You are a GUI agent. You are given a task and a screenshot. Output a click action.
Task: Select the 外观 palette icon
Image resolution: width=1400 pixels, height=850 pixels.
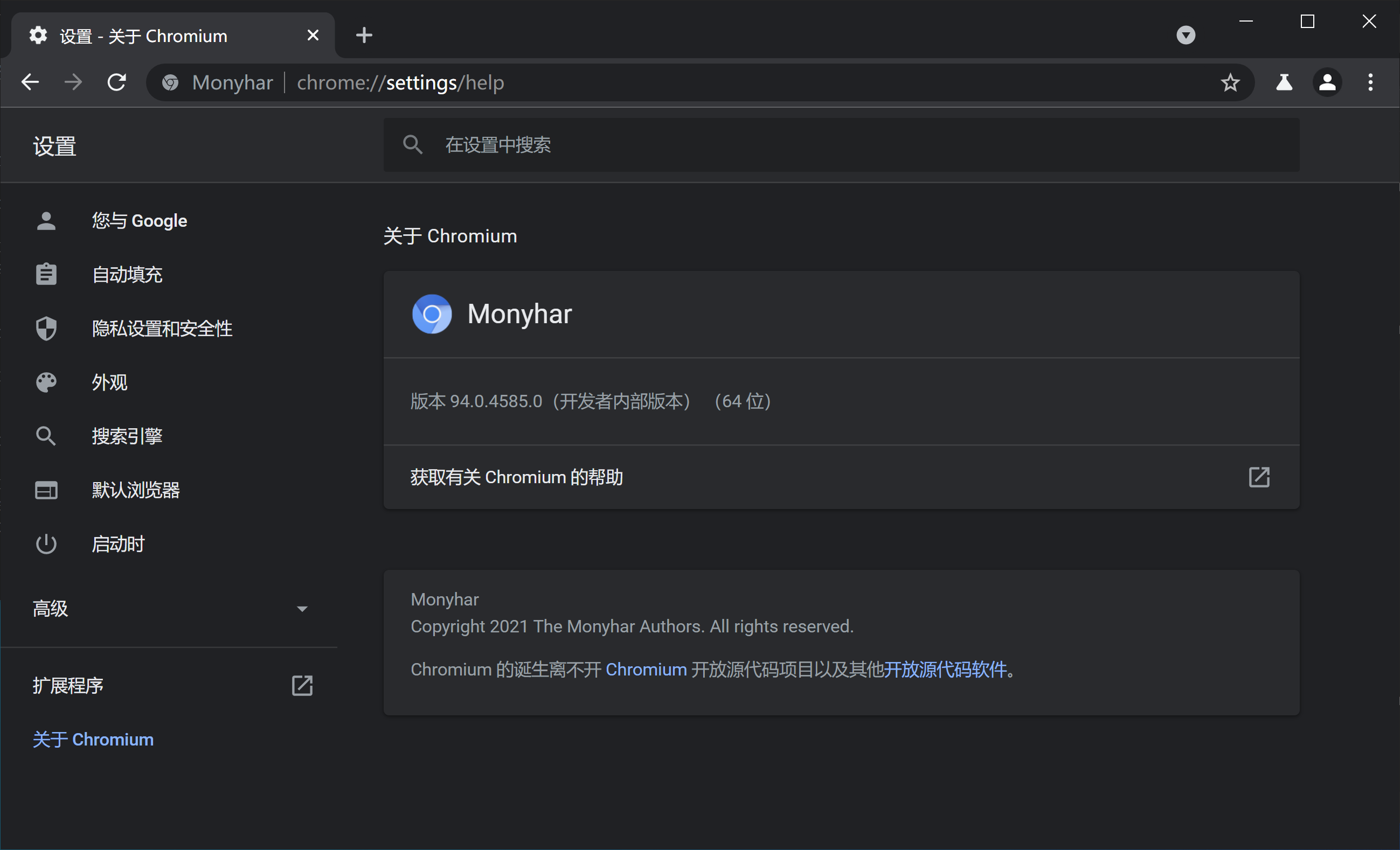click(45, 381)
